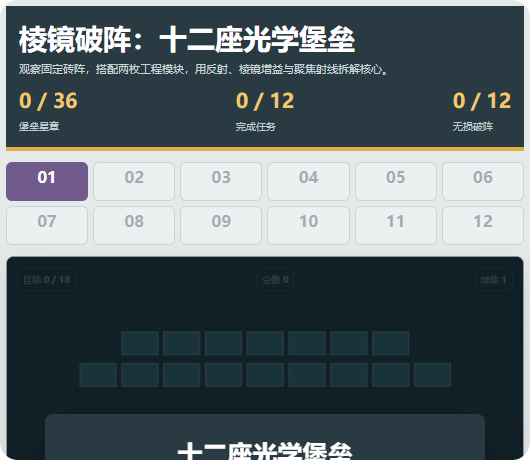Pick level 08

[134, 225]
